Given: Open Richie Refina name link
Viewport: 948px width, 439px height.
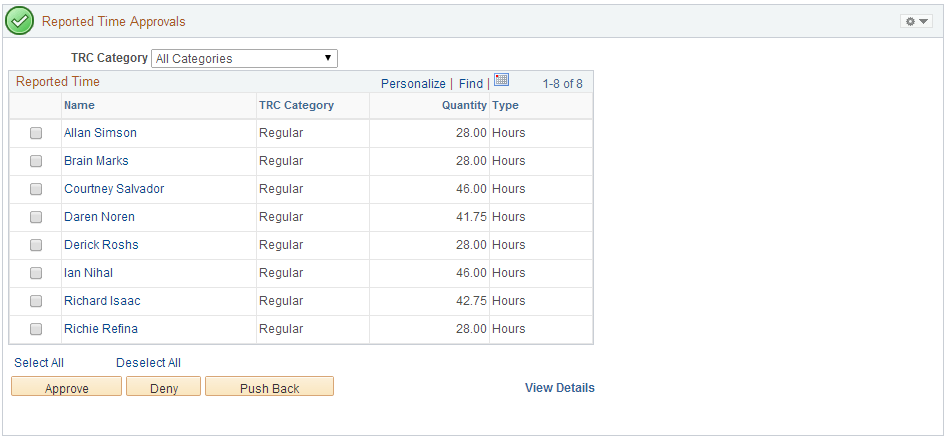Looking at the screenshot, I should [101, 329].
